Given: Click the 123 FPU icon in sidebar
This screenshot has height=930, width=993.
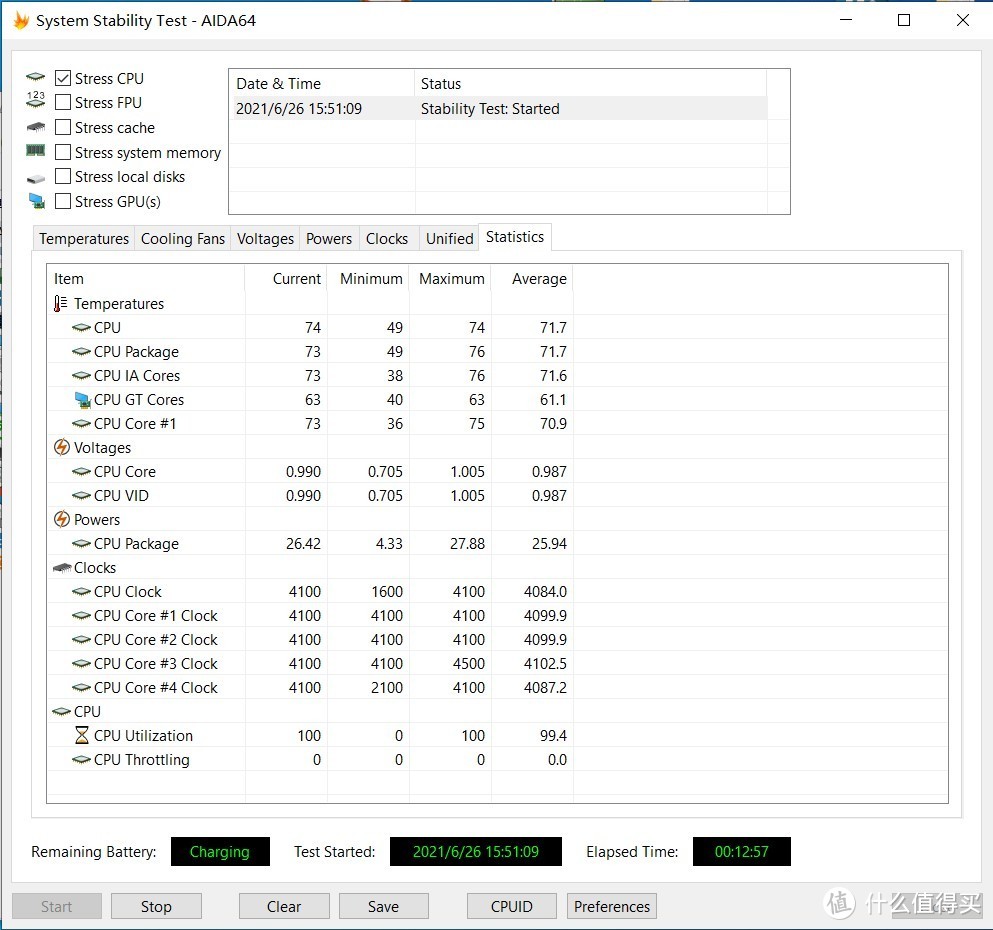Looking at the screenshot, I should click(35, 100).
